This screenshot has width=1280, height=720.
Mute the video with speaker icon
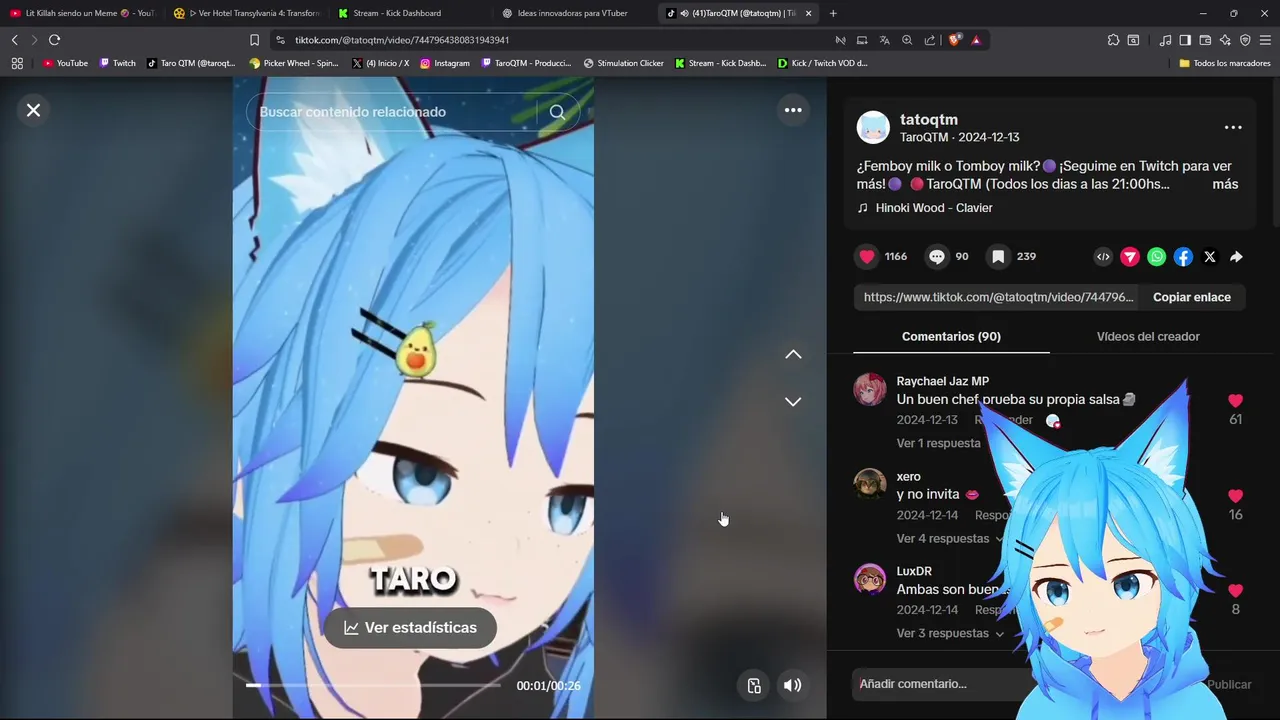tap(792, 685)
